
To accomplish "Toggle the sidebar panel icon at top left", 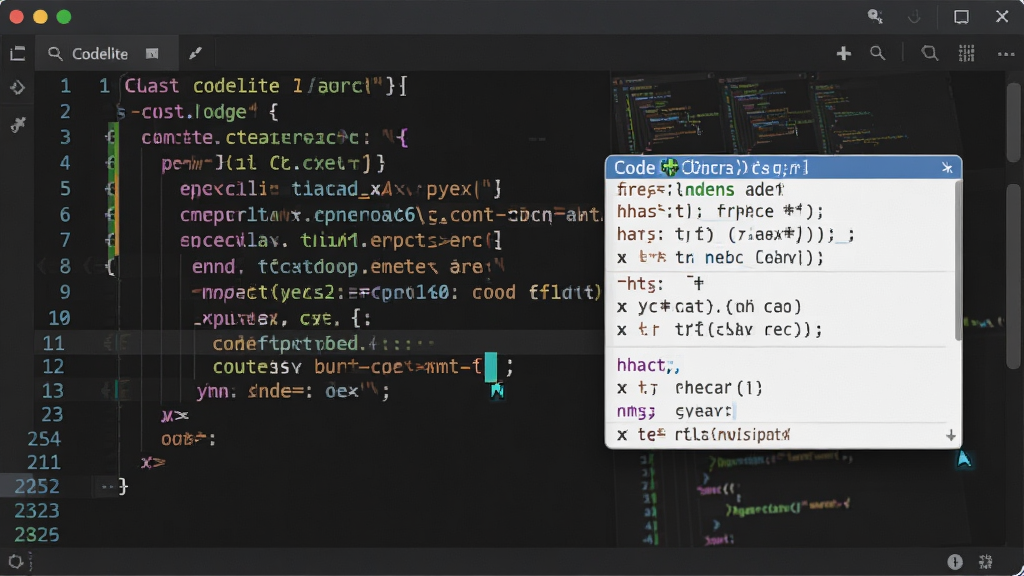I will (x=18, y=54).
